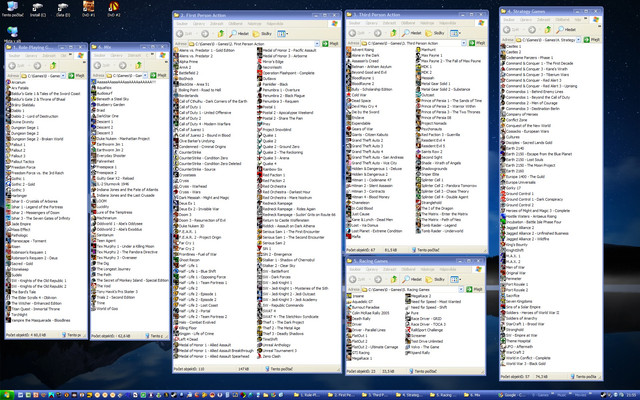Select 'Half-Life 2 - Episode 1' entry
The image size is (640, 400).
click(198, 294)
